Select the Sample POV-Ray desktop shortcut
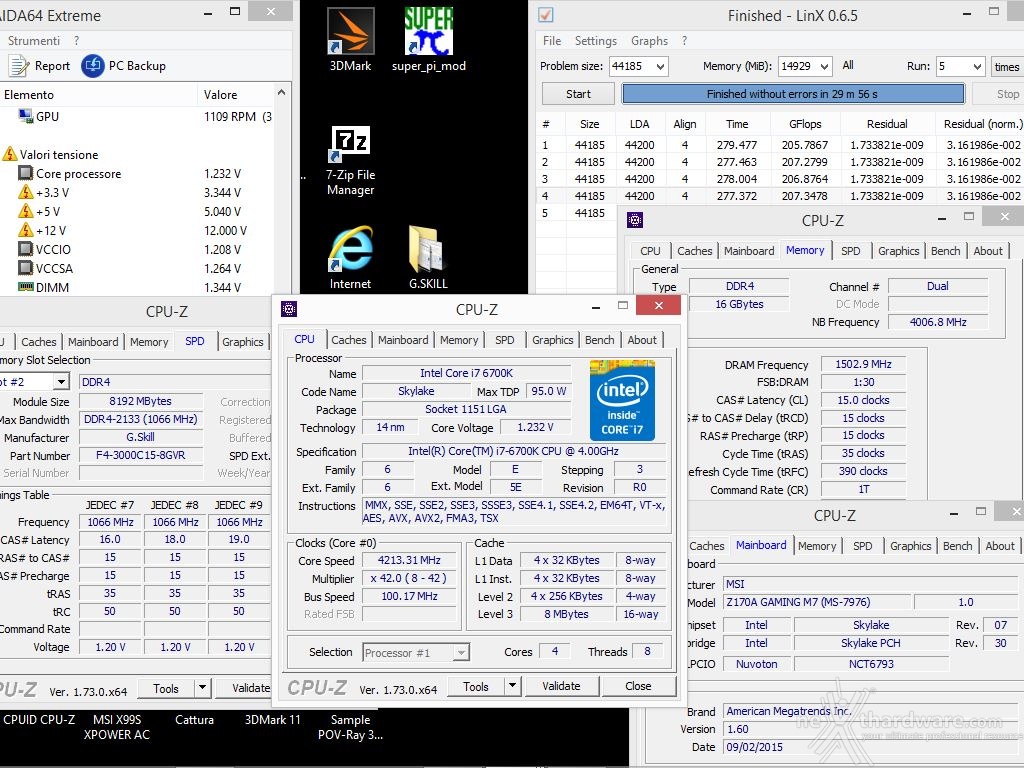The image size is (1024, 768). (x=351, y=727)
